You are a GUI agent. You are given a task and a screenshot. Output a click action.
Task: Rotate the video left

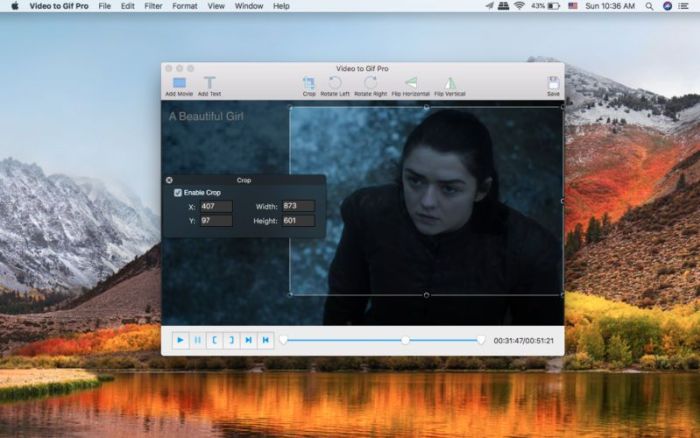coord(336,84)
